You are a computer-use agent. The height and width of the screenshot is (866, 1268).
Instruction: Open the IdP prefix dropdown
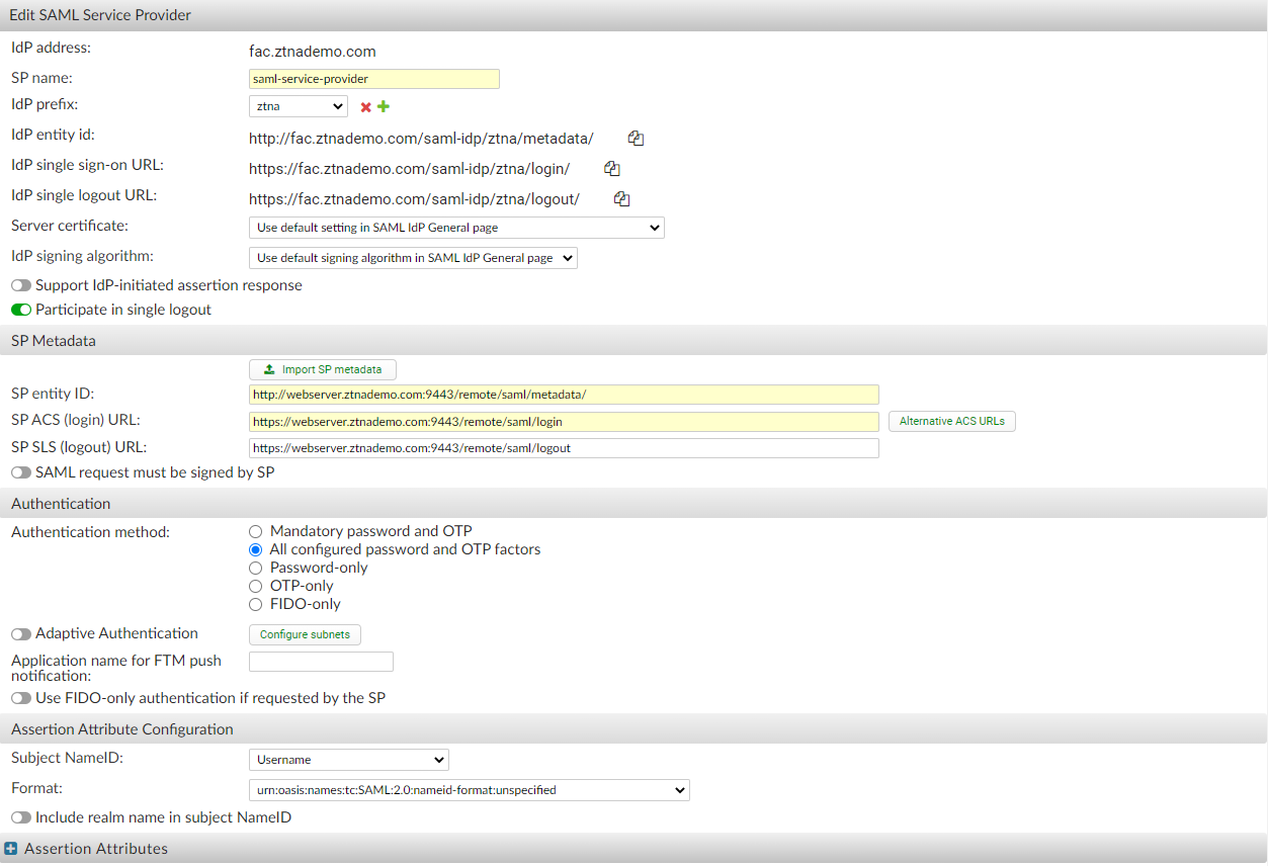[x=298, y=106]
